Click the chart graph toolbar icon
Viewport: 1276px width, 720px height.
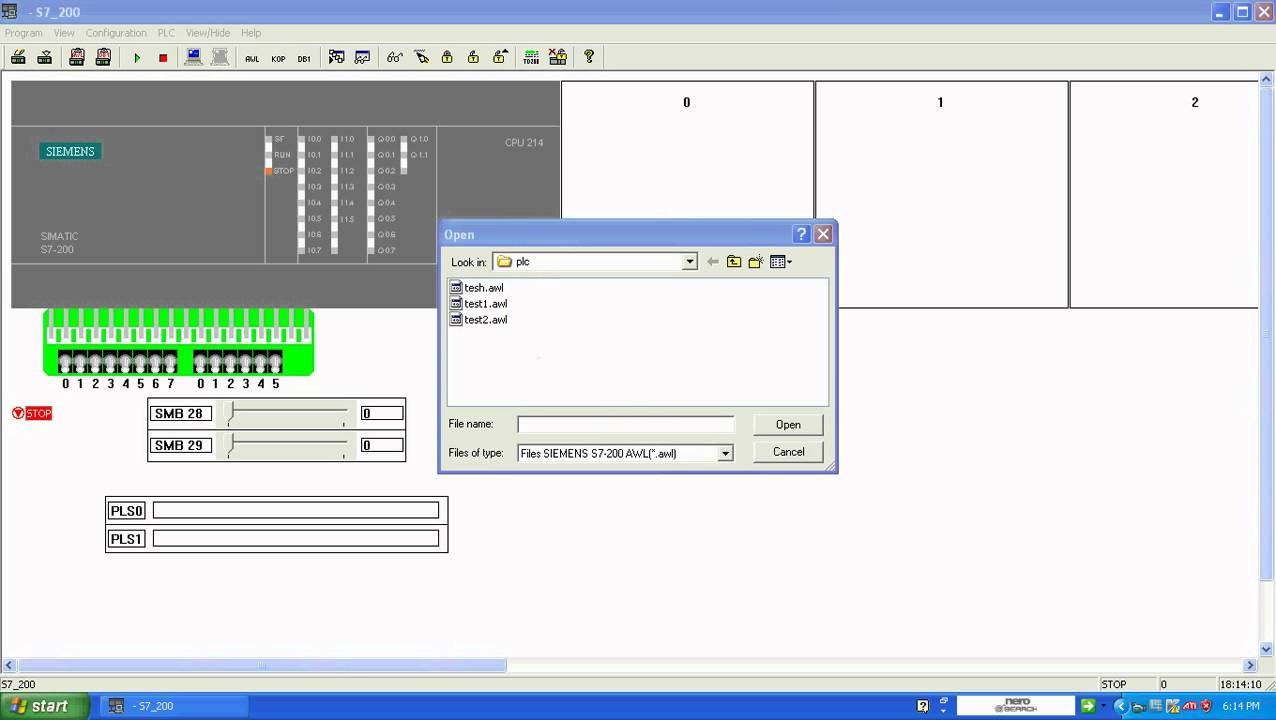[362, 57]
